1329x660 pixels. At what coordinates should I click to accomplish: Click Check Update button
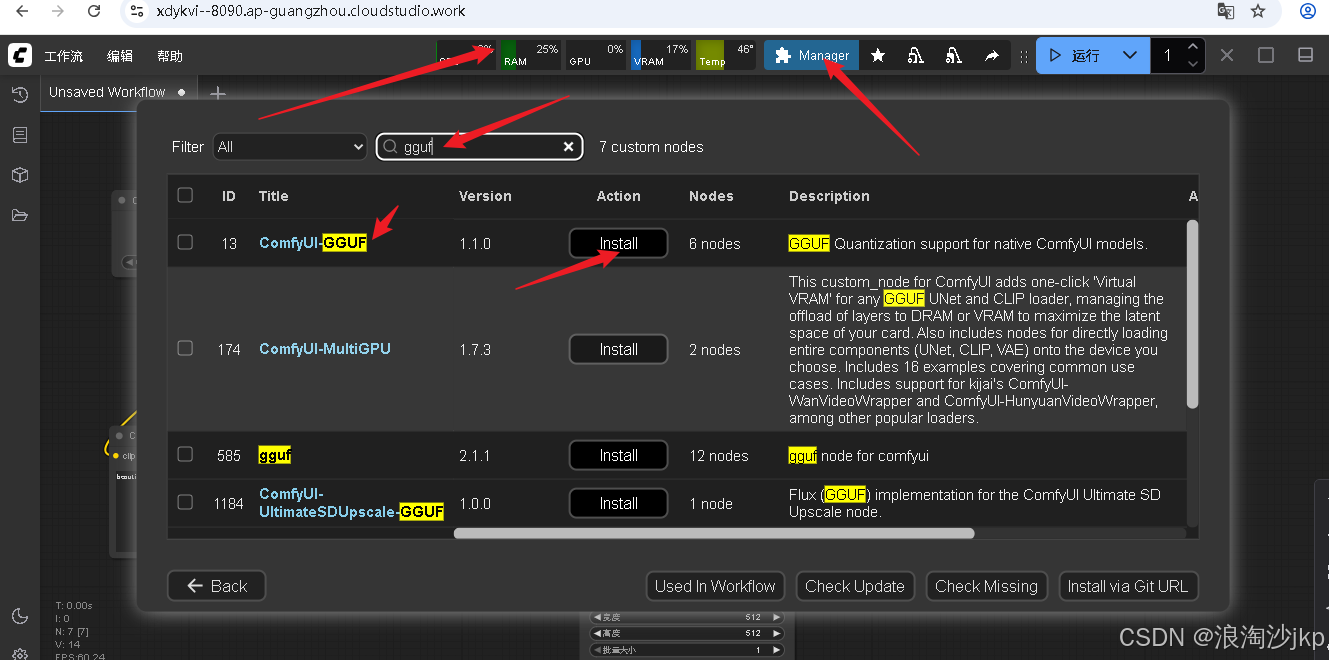tap(855, 586)
